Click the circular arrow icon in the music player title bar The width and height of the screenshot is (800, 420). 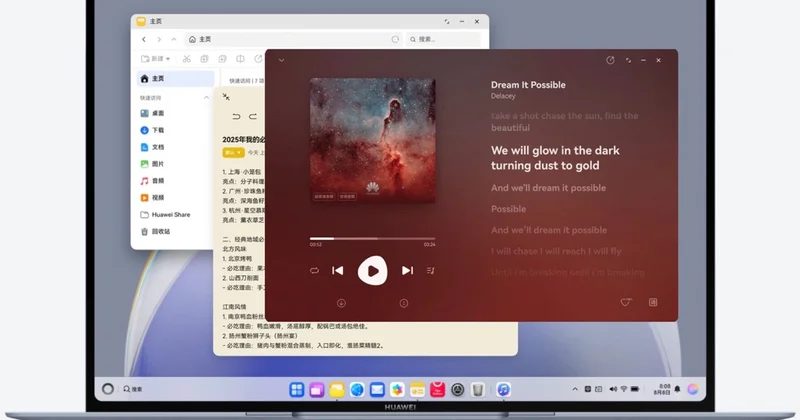point(610,60)
